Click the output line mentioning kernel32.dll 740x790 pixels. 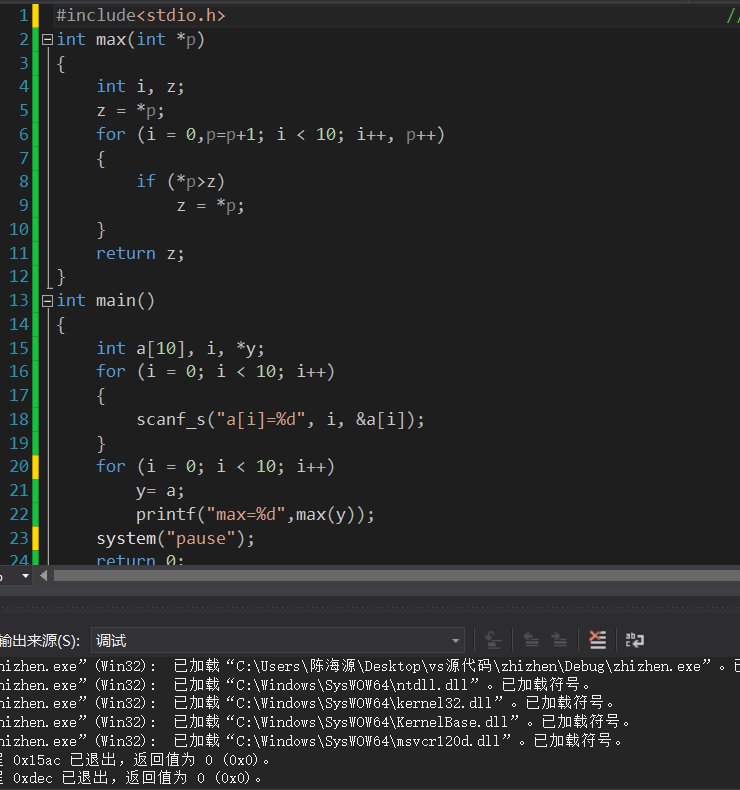[306, 703]
